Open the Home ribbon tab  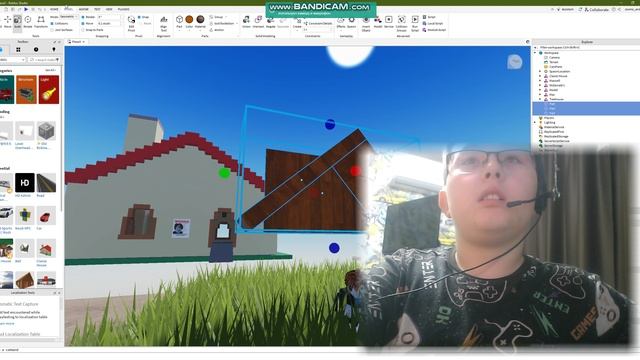tap(54, 9)
